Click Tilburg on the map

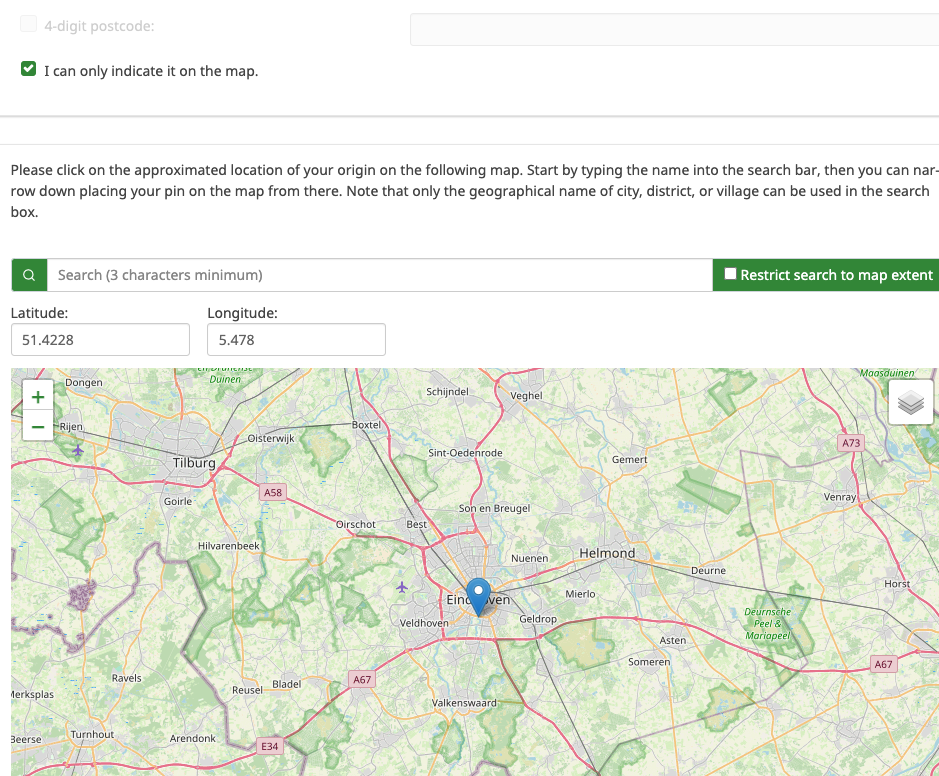pos(194,463)
